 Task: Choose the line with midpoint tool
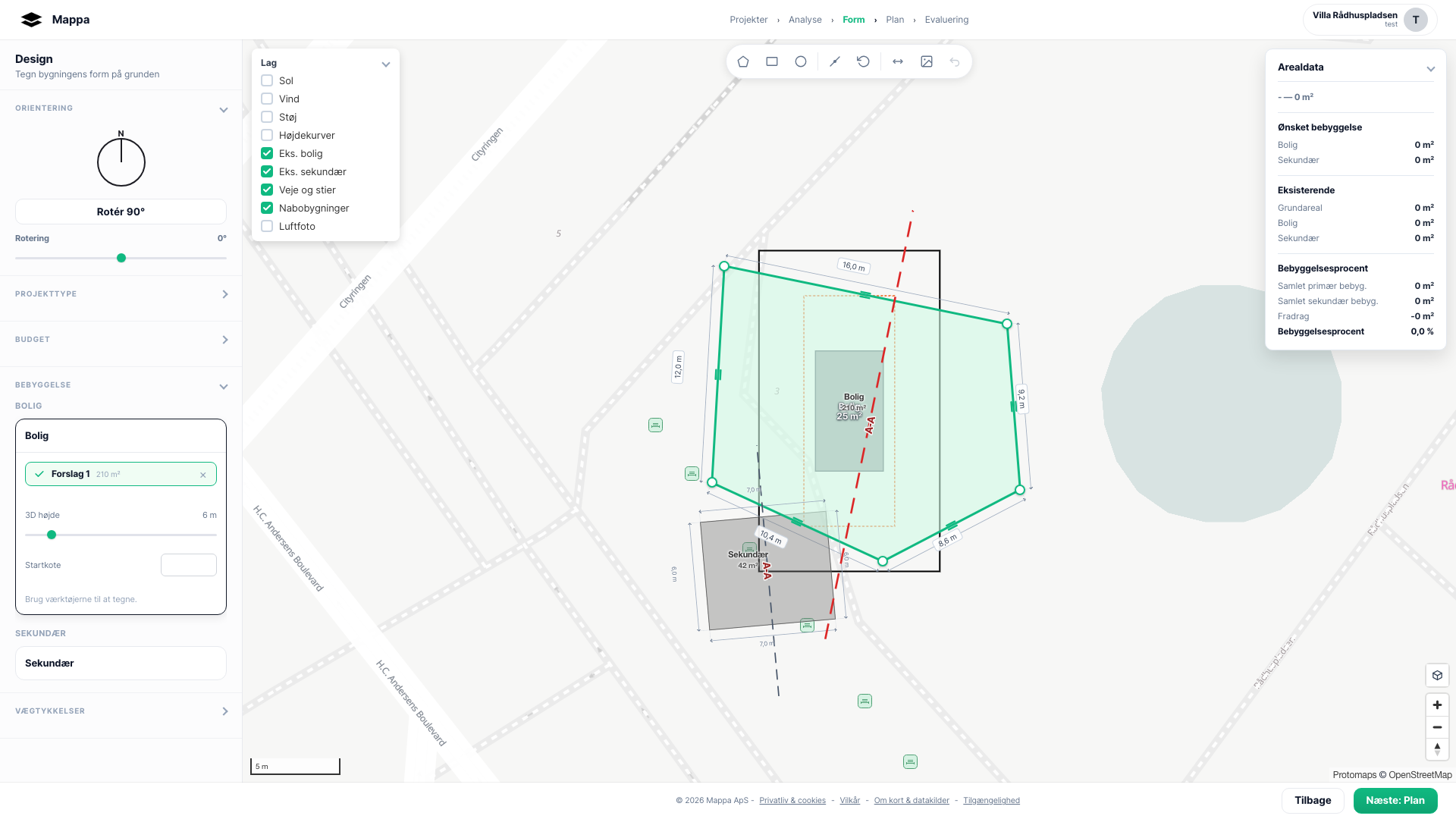click(x=835, y=61)
